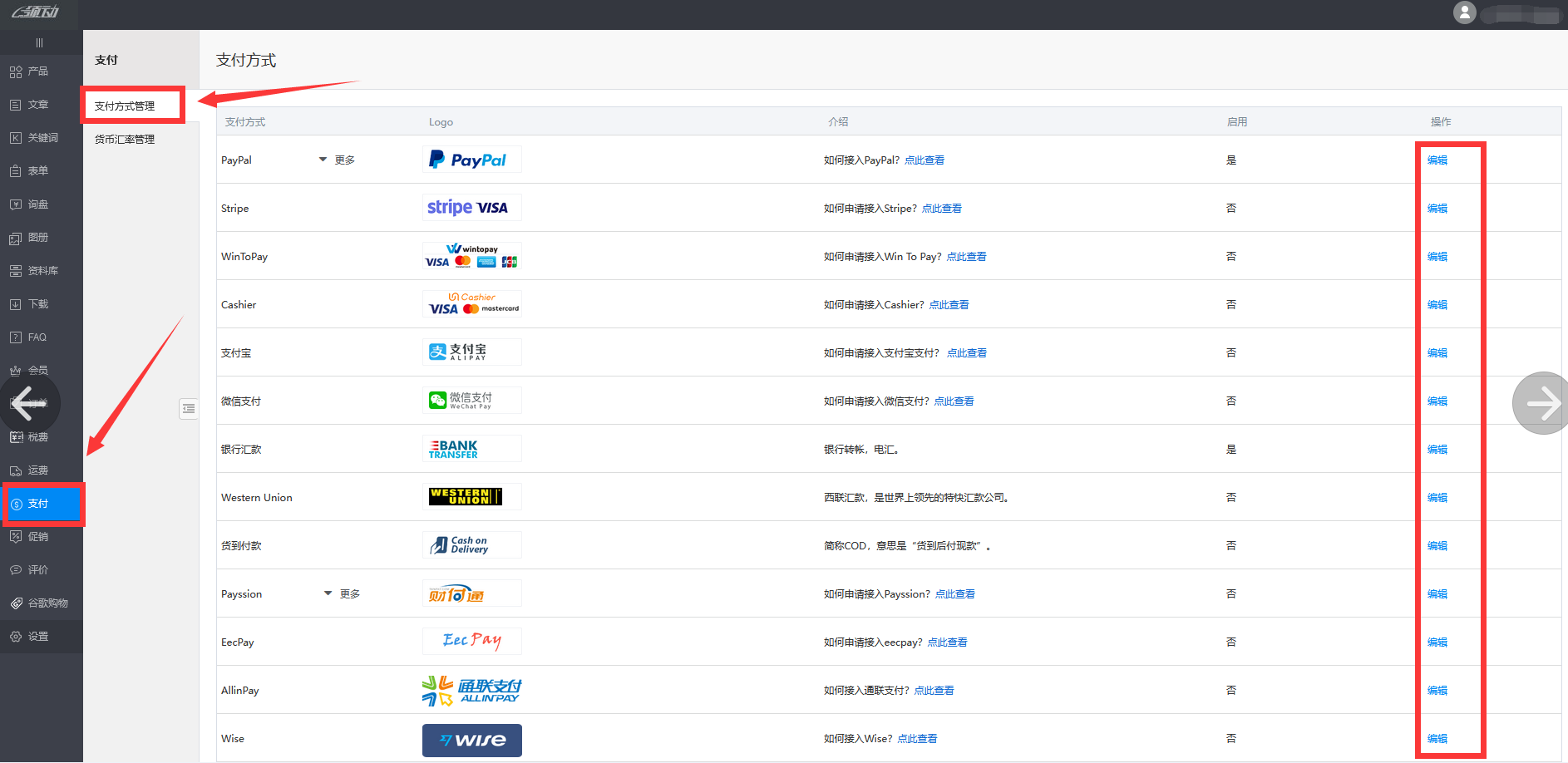Collapse the submenu panel with toggle icon

pyautogui.click(x=189, y=408)
